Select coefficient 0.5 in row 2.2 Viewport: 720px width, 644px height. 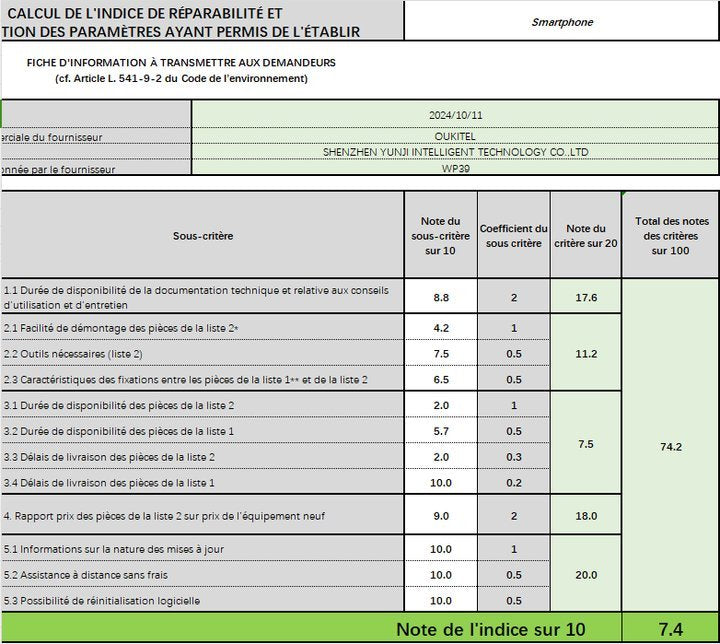click(513, 354)
